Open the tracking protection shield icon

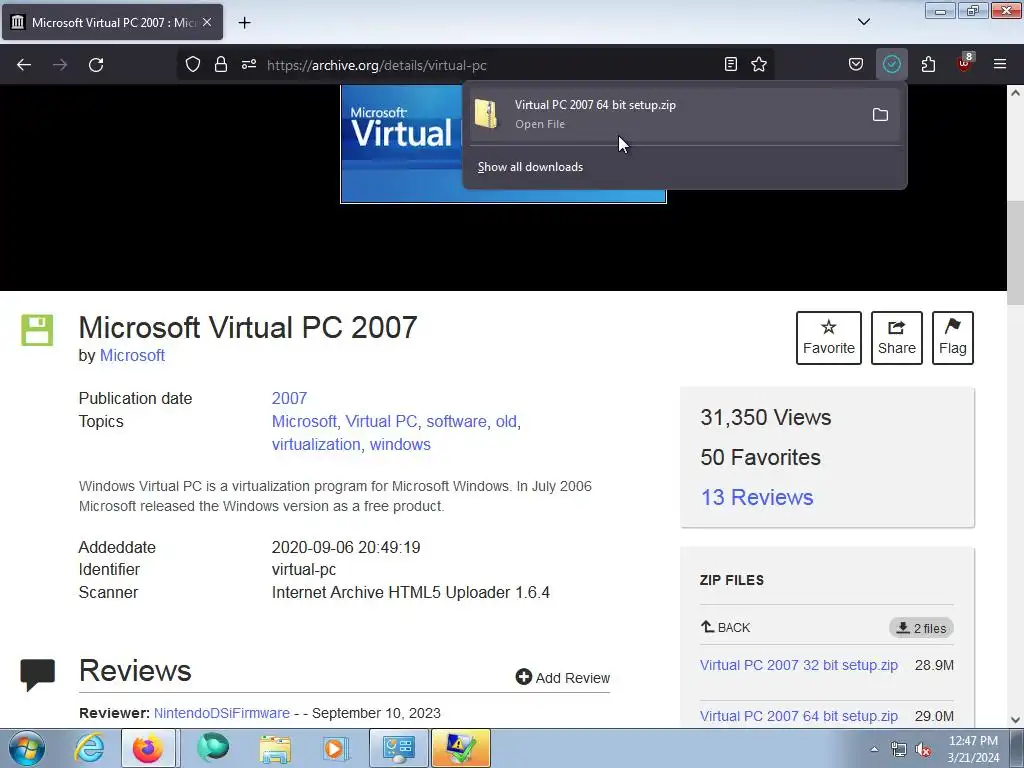[193, 64]
